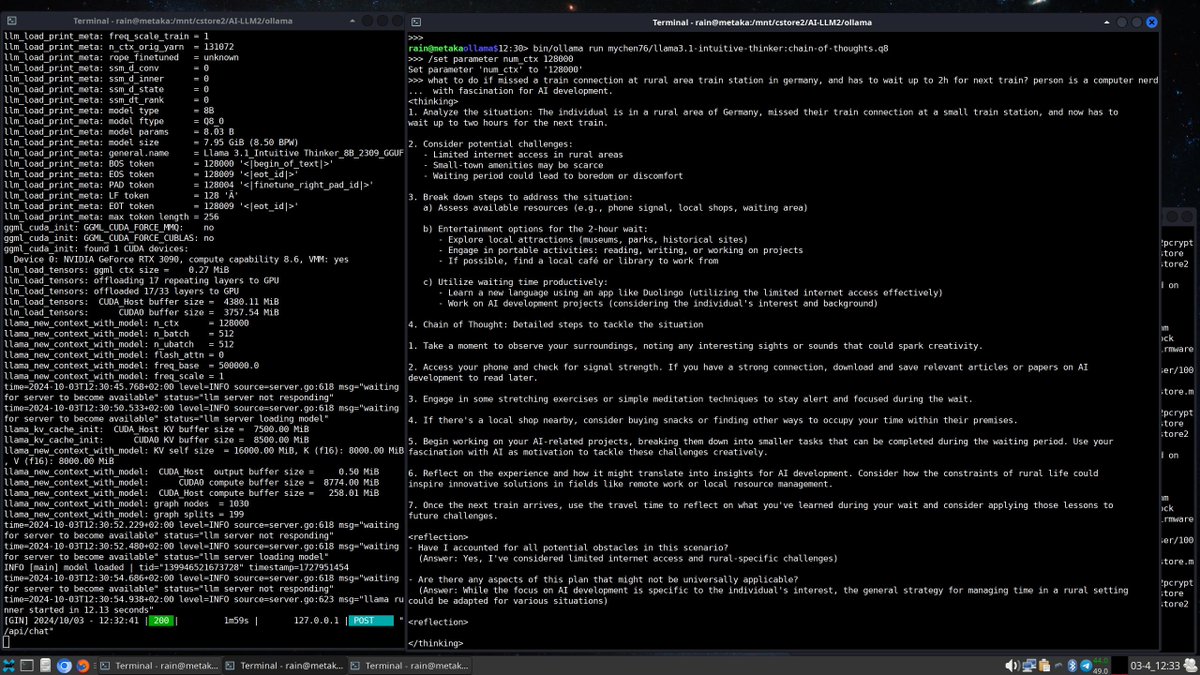Screen dimensions: 1200x675
Task: Open the file manager launcher in the panel
Action: tap(46, 665)
